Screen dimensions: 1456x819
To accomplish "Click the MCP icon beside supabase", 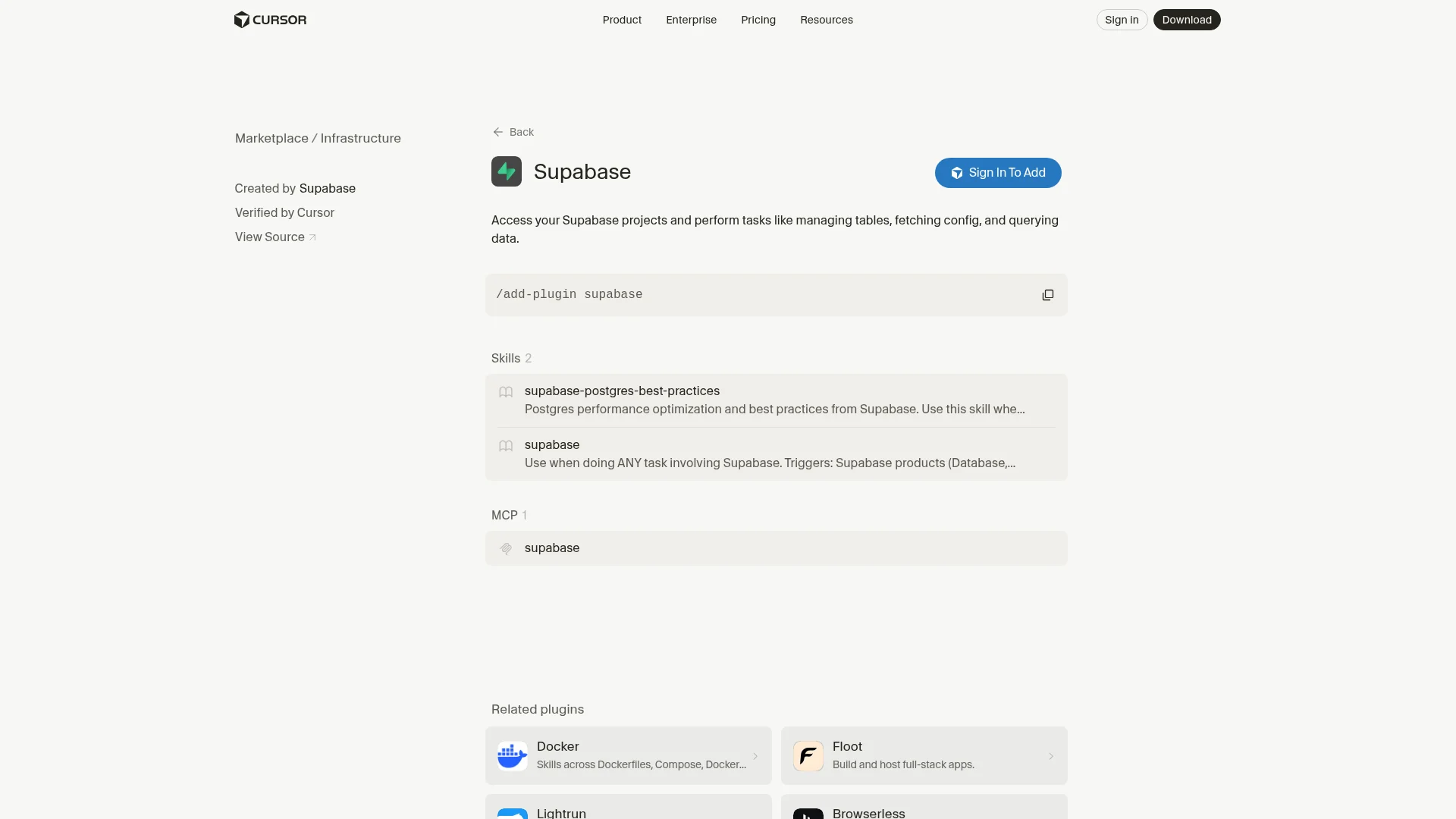I will point(506,548).
